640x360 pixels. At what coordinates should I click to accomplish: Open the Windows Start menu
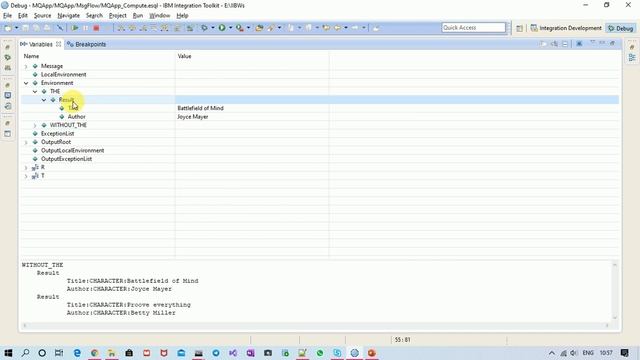8,353
